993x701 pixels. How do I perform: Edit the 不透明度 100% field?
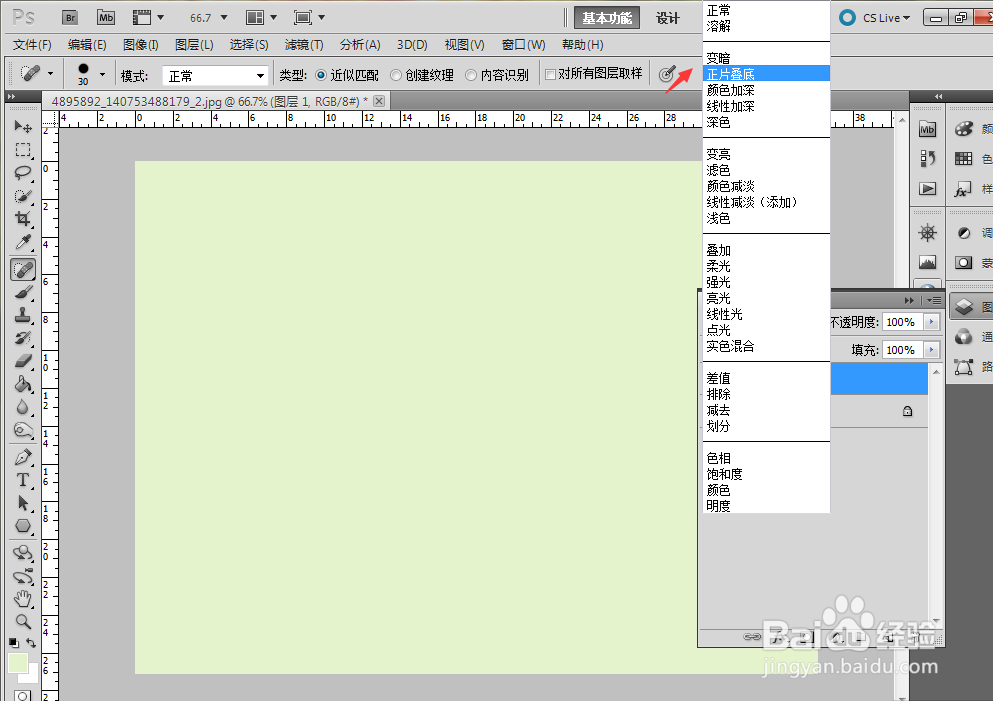[903, 322]
